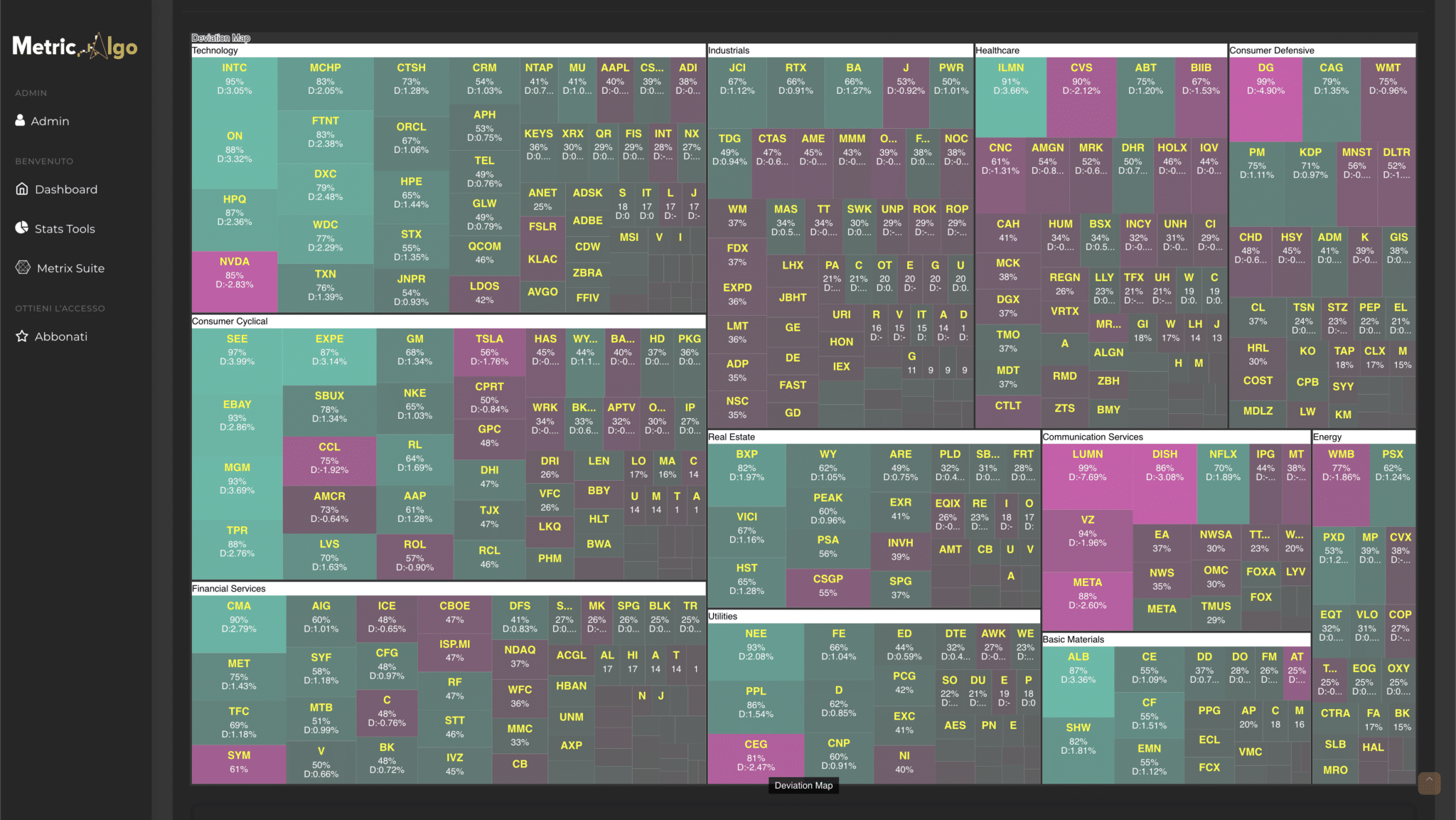Select the ILMN tile in Healthcare

tap(1010, 96)
